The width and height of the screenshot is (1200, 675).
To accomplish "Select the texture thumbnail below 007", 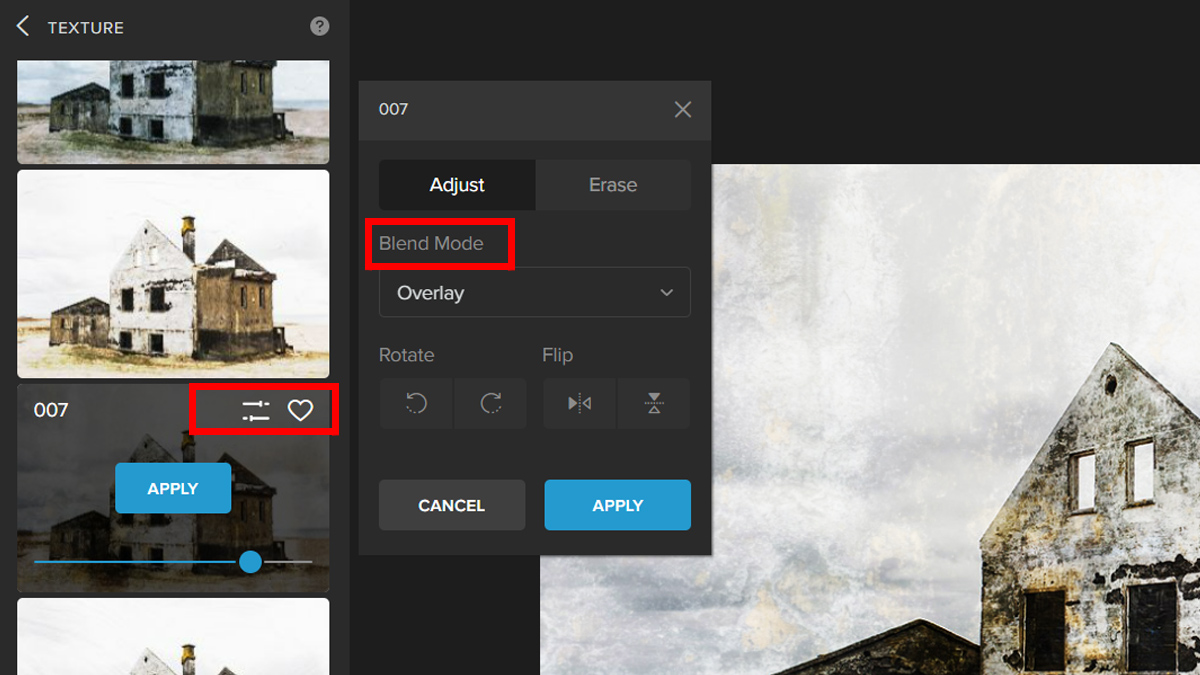I will (x=173, y=637).
